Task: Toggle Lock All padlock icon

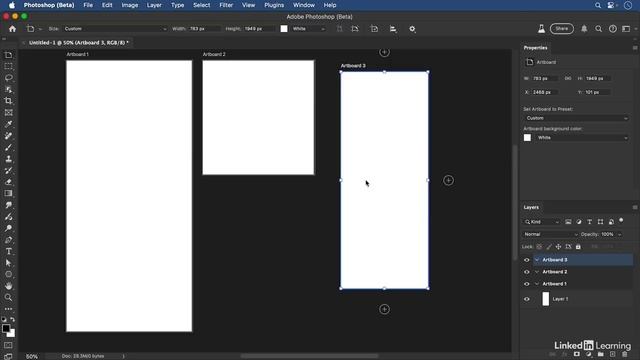Action: point(578,247)
